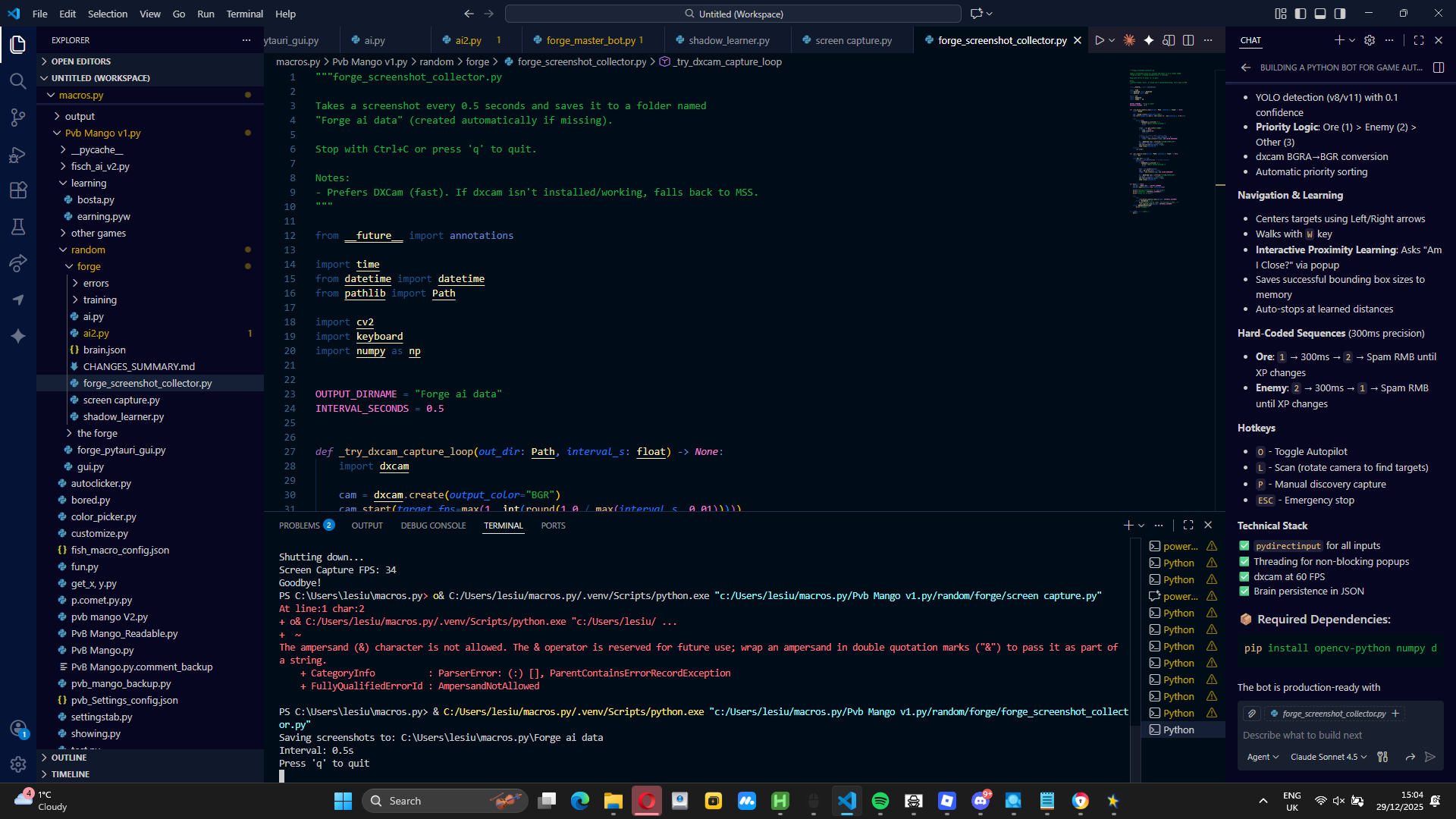Viewport: 1456px width, 819px height.
Task: Toggle the secondary side bar visibility
Action: (1340, 14)
